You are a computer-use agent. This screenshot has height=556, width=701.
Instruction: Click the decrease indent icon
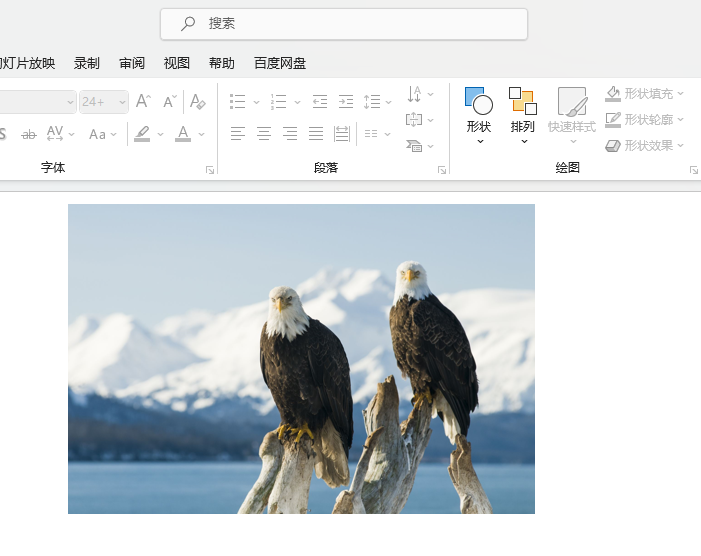(320, 101)
